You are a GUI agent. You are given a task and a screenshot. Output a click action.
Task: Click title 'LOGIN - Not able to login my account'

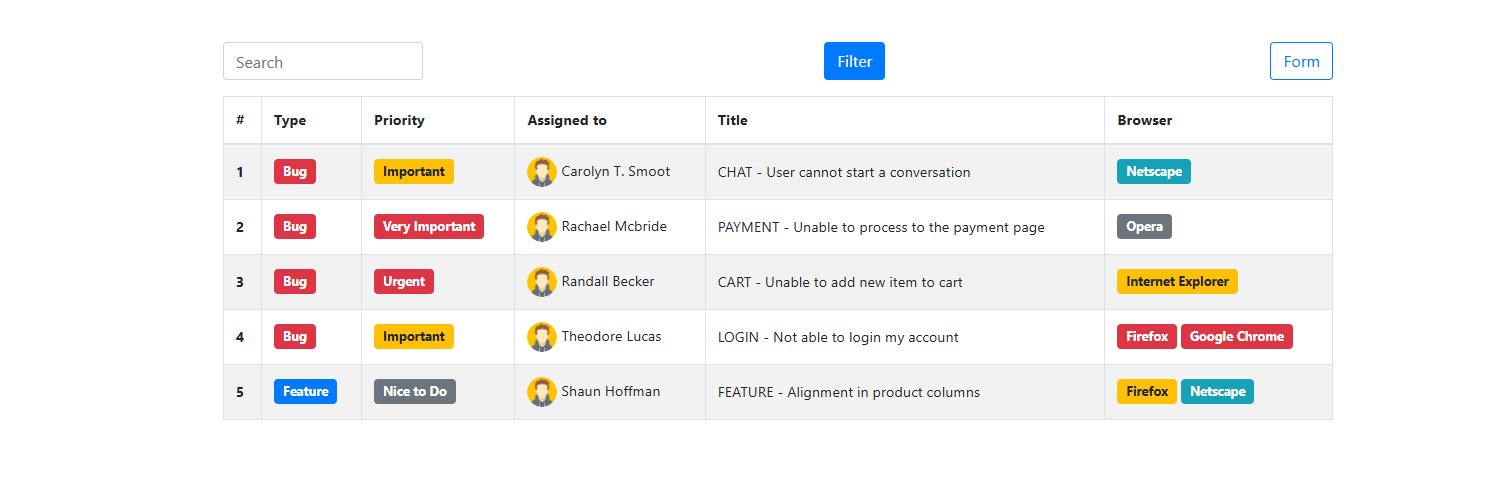[x=838, y=337]
